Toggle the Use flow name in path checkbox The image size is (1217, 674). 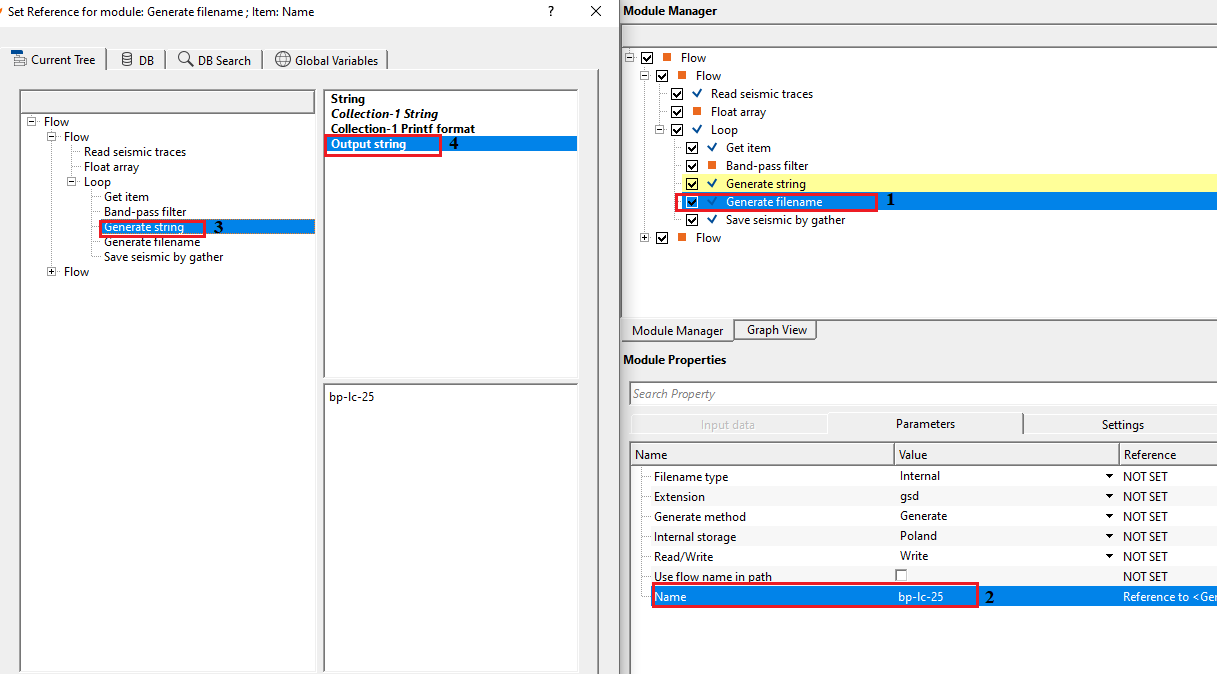(x=901, y=576)
